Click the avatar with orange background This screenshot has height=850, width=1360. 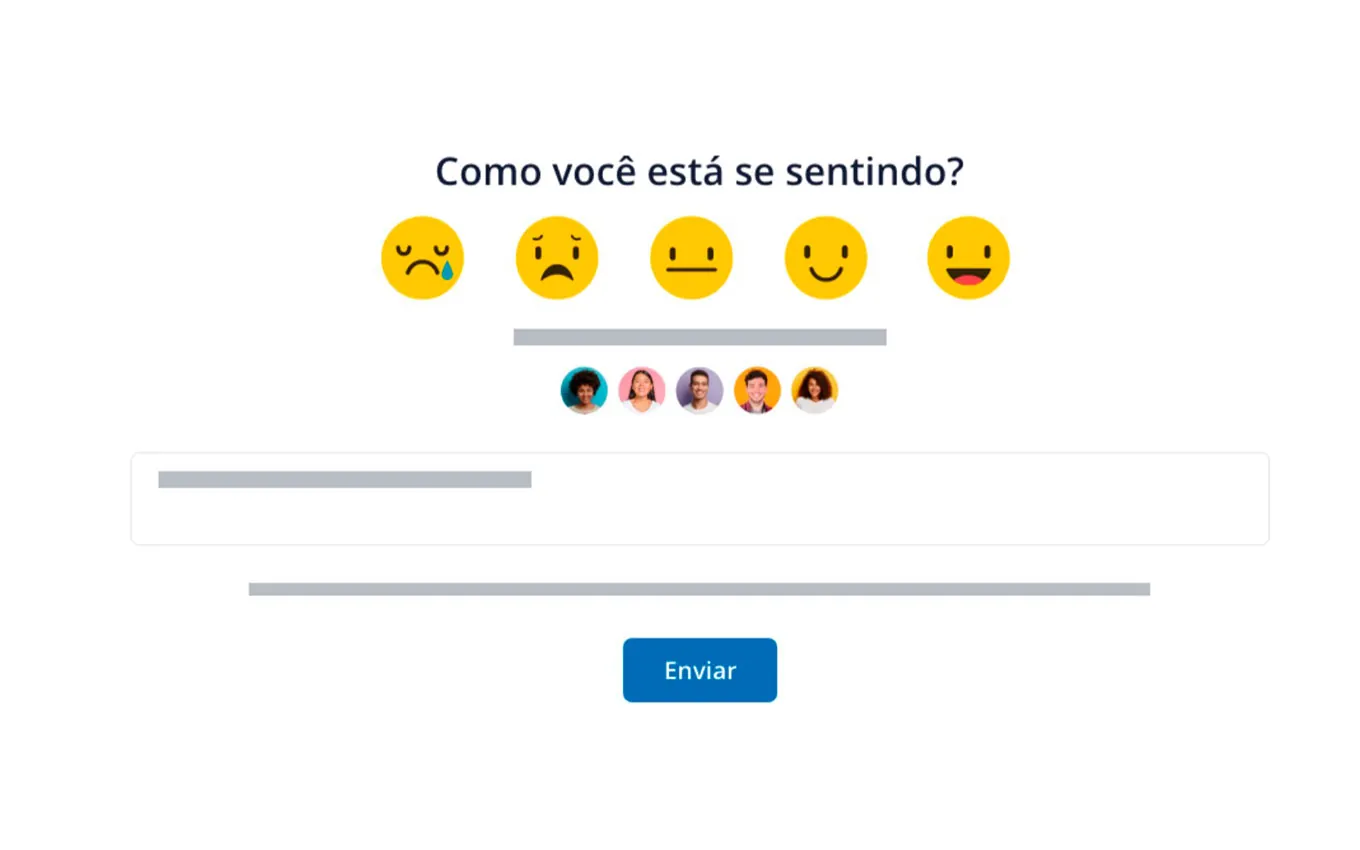[x=757, y=390]
